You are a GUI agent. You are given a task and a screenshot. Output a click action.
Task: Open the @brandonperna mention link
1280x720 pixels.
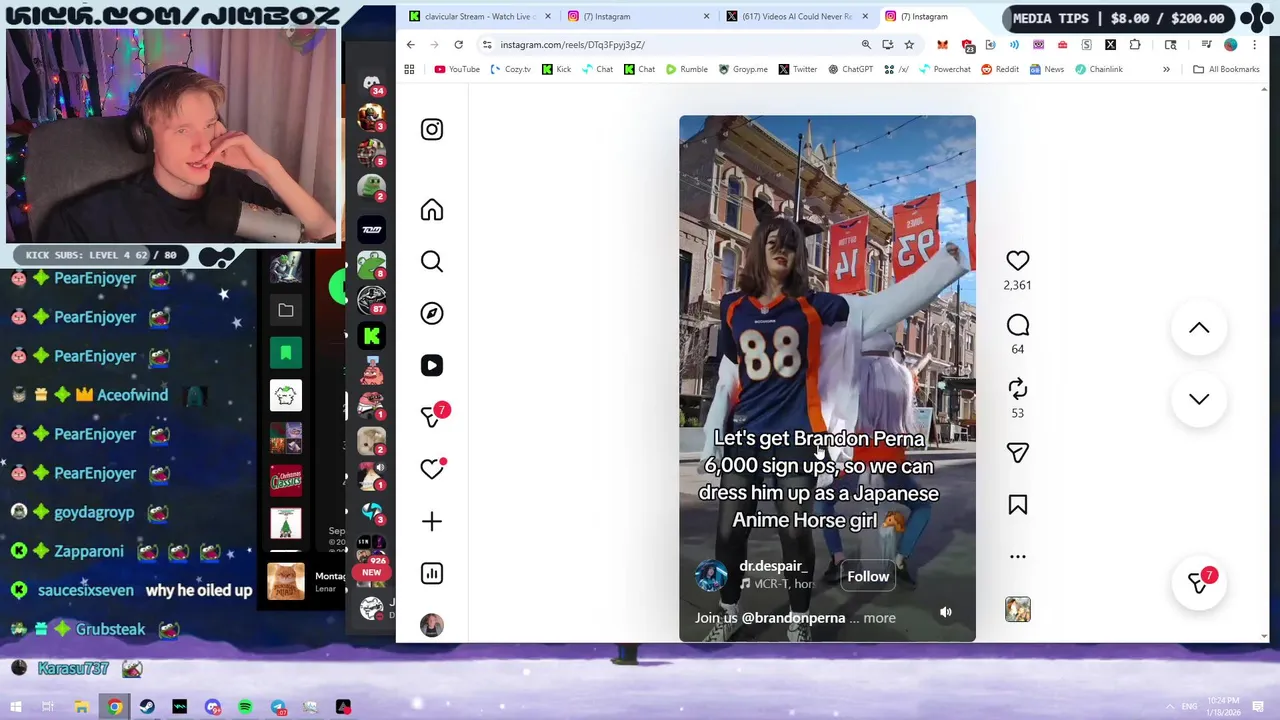click(x=793, y=618)
